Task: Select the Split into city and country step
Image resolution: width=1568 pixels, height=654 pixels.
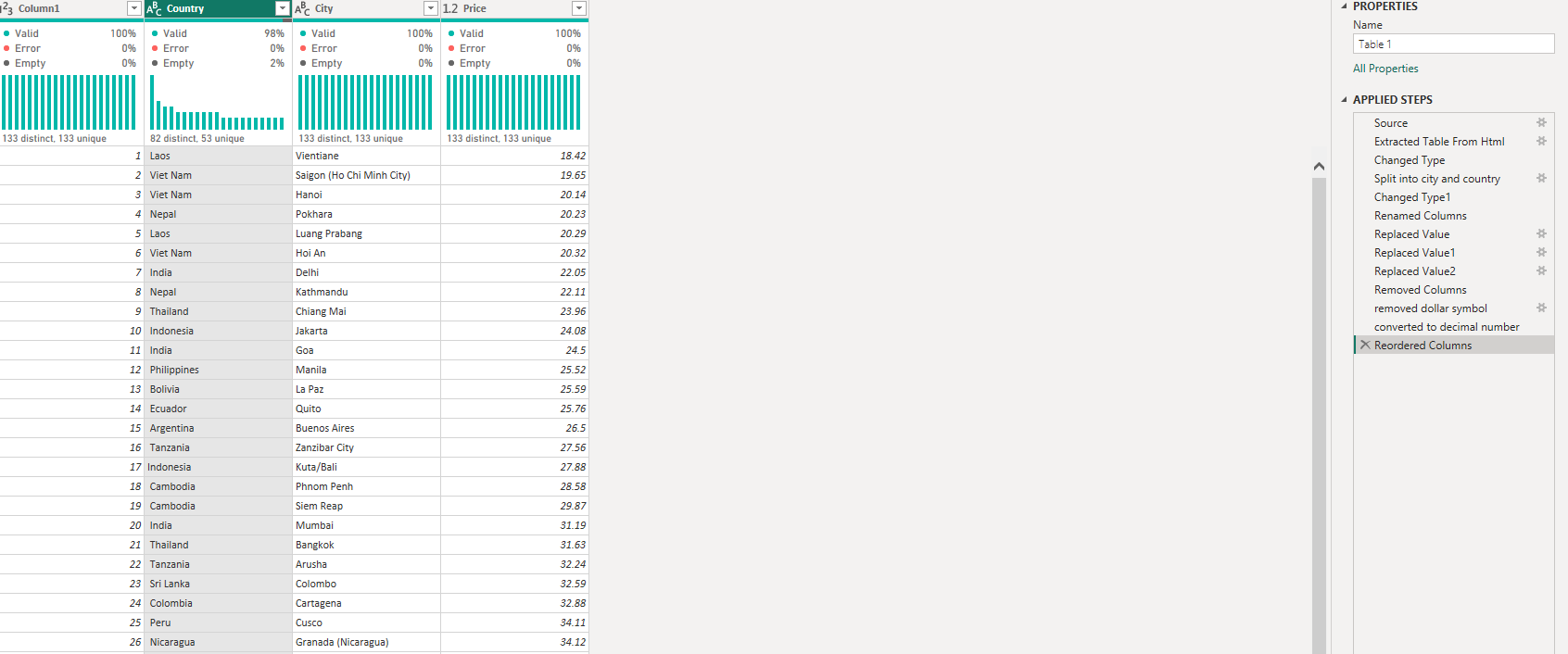Action: (x=1454, y=178)
